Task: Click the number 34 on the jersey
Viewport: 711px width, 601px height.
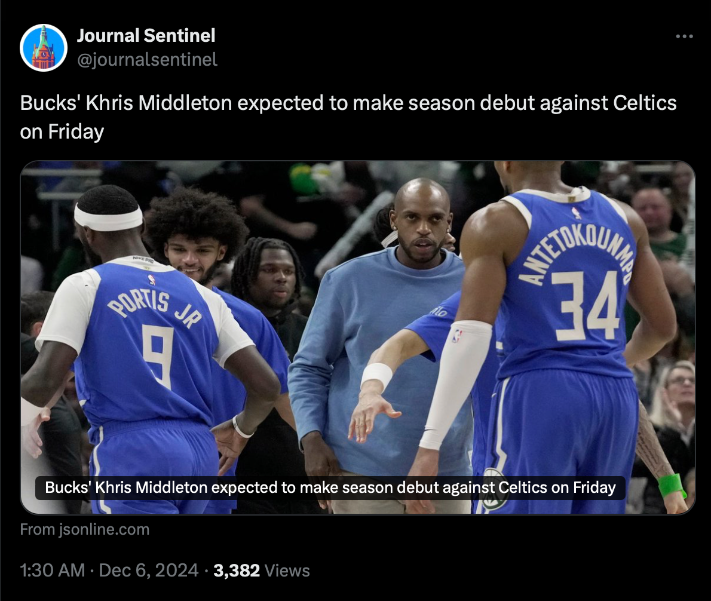Action: click(x=585, y=306)
